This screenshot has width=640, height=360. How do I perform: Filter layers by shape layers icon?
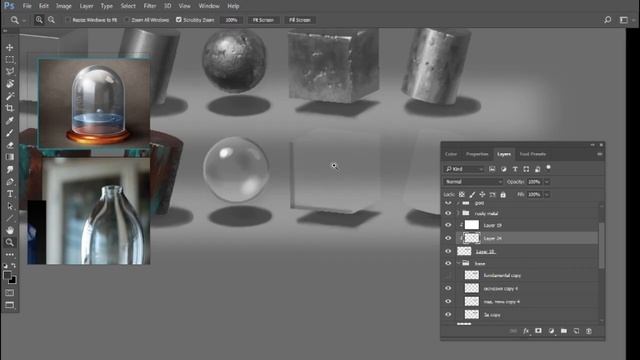click(526, 169)
